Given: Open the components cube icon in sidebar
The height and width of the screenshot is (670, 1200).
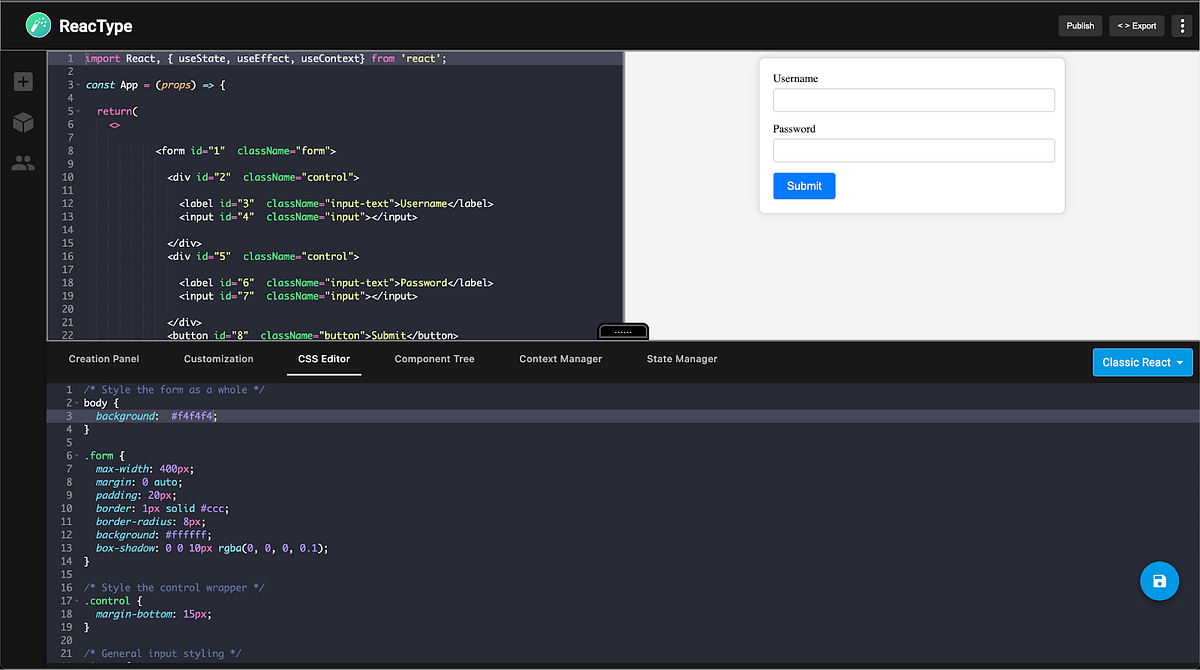Looking at the screenshot, I should coord(22,122).
